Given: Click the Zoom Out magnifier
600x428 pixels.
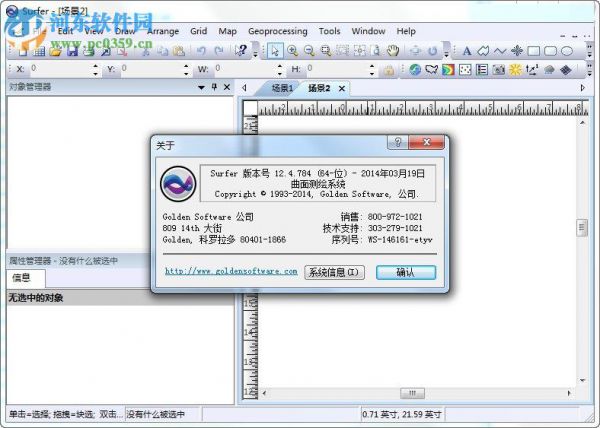Looking at the screenshot, I should [x=309, y=51].
